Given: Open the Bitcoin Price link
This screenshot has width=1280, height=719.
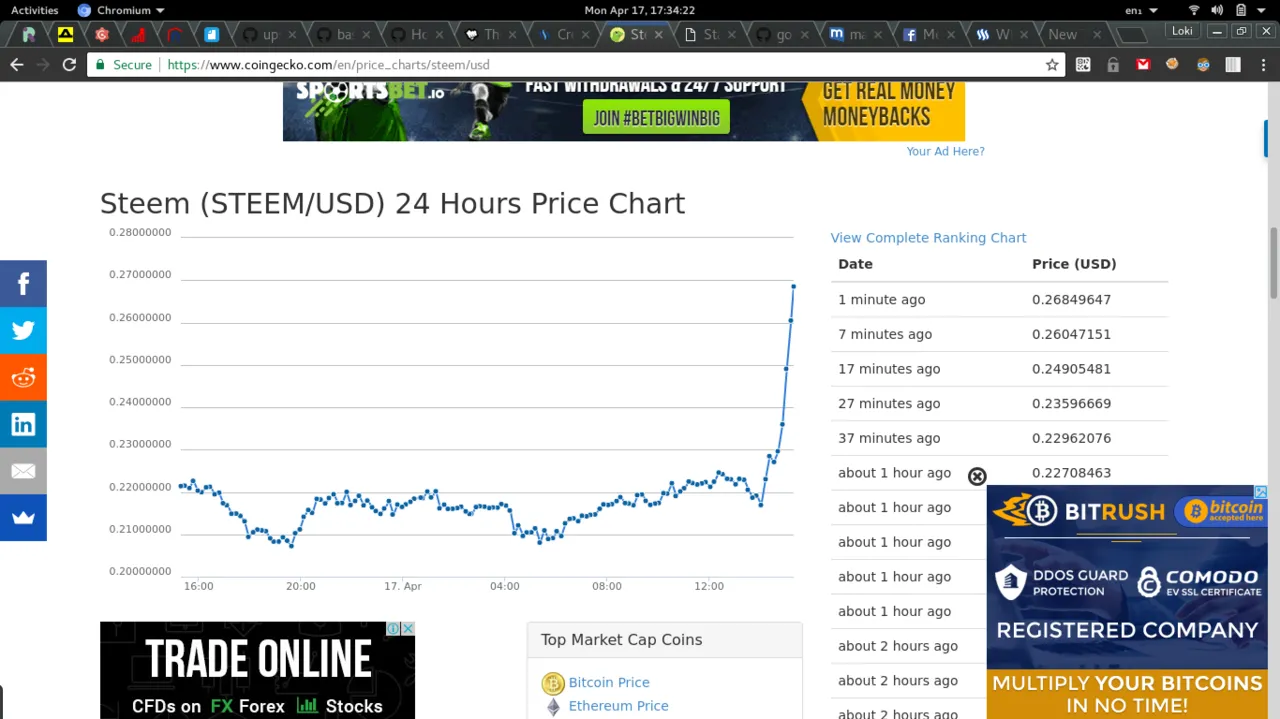Looking at the screenshot, I should click(x=609, y=682).
